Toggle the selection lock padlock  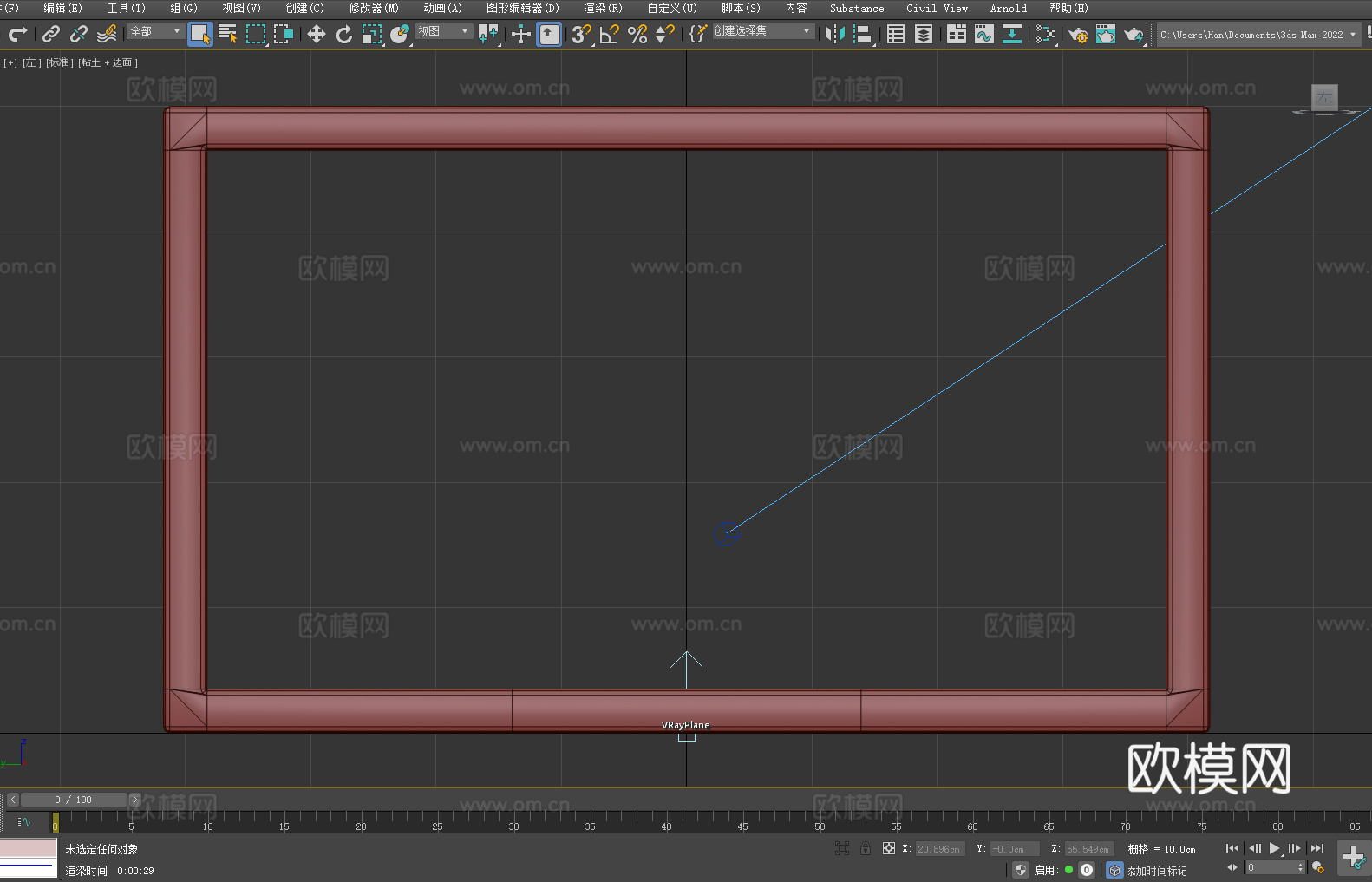(x=866, y=848)
